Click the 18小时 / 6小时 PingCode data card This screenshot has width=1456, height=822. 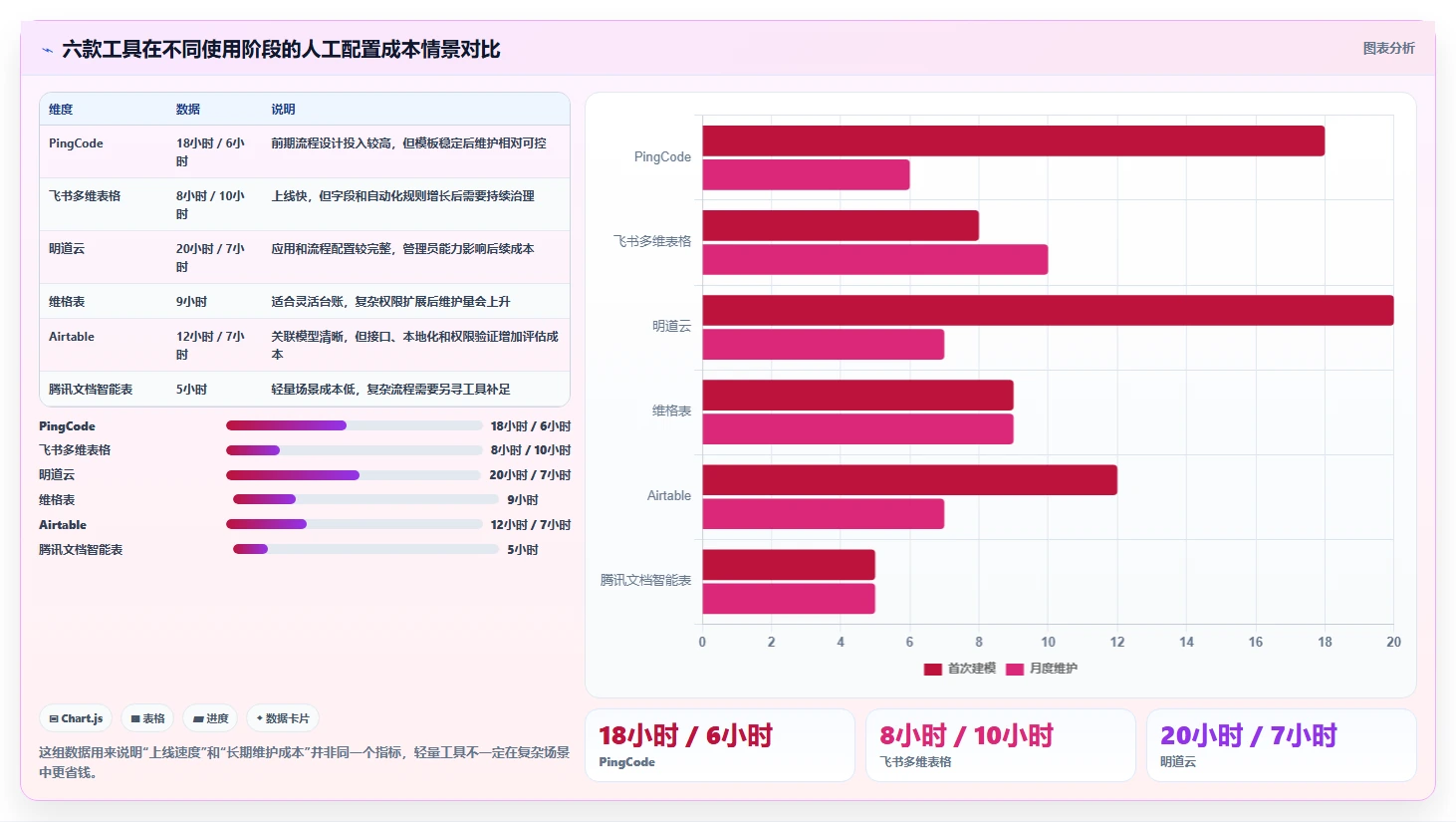coord(720,745)
